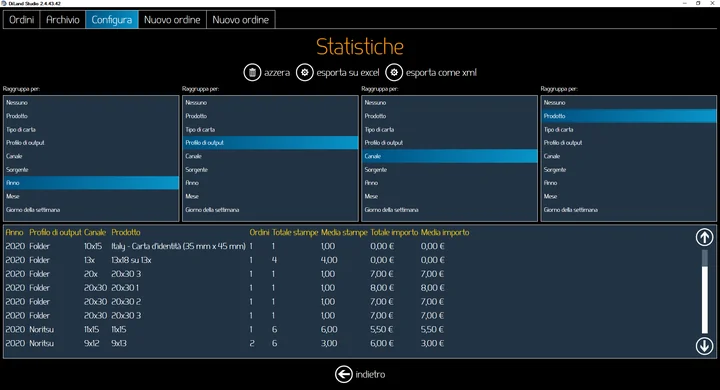Viewport: 720px width, 390px height.
Task: Click the Totale importo column header
Action: (394, 232)
